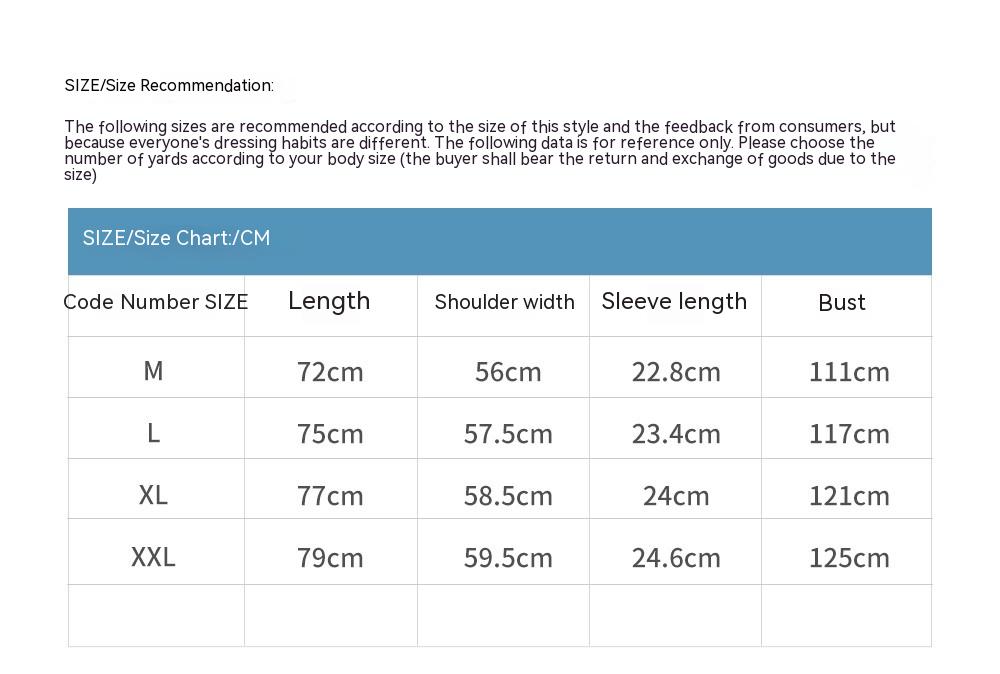The height and width of the screenshot is (674, 1000).
Task: Select the 79cm length cell
Action: [330, 558]
